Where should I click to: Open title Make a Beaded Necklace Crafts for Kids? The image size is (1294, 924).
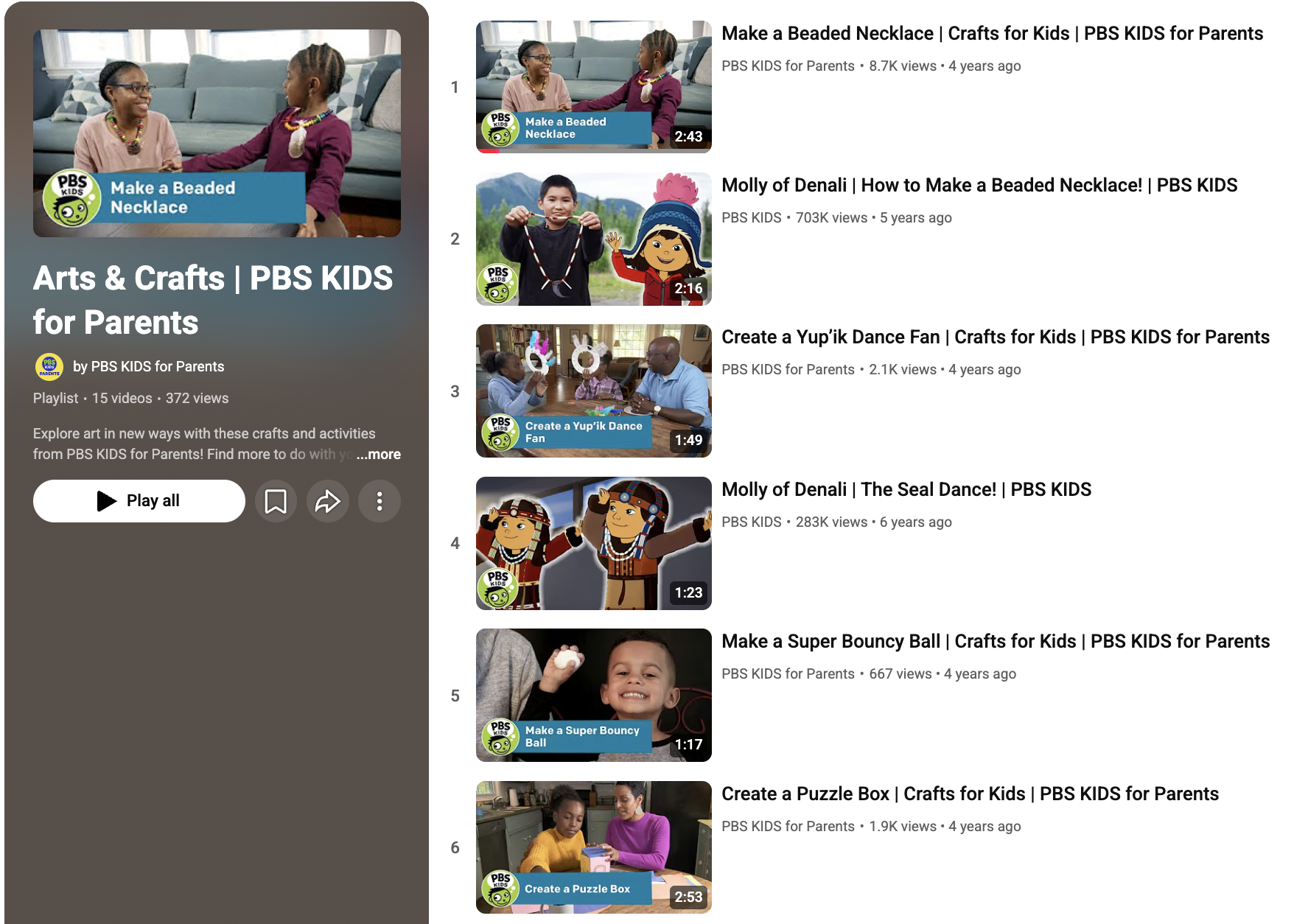[992, 34]
